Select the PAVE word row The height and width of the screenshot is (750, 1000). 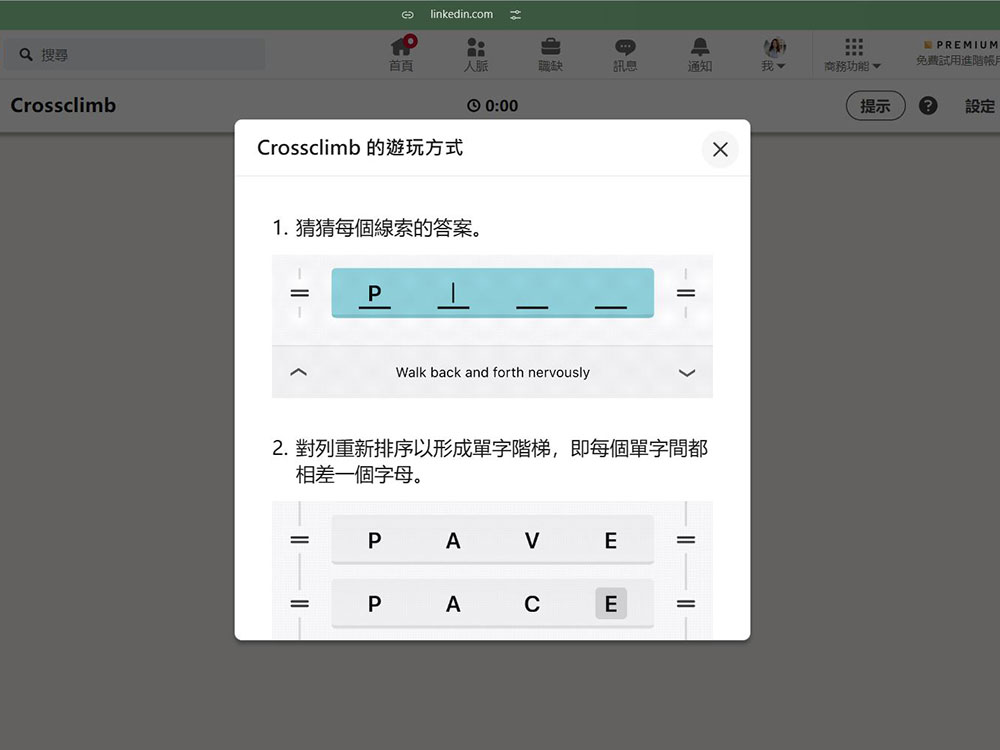tap(492, 540)
